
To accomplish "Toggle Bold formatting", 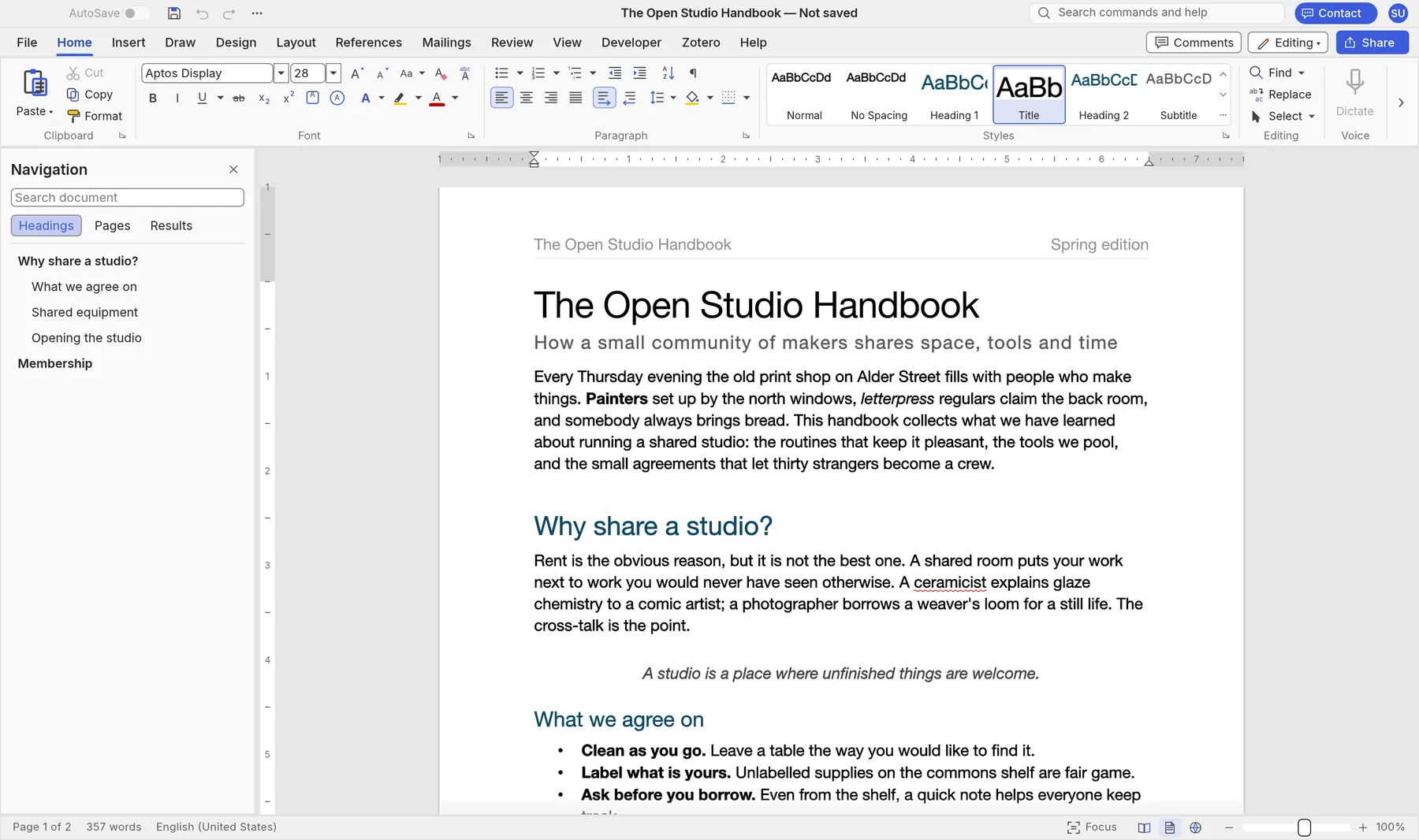I will tap(153, 98).
